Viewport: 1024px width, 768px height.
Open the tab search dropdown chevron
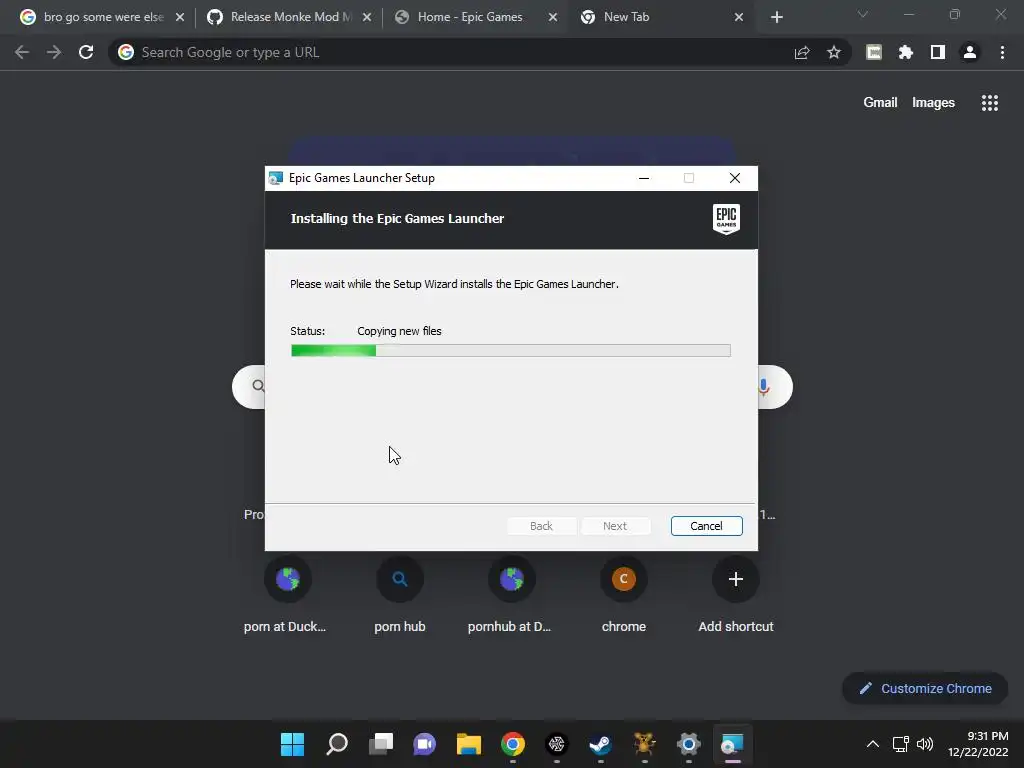tap(863, 14)
